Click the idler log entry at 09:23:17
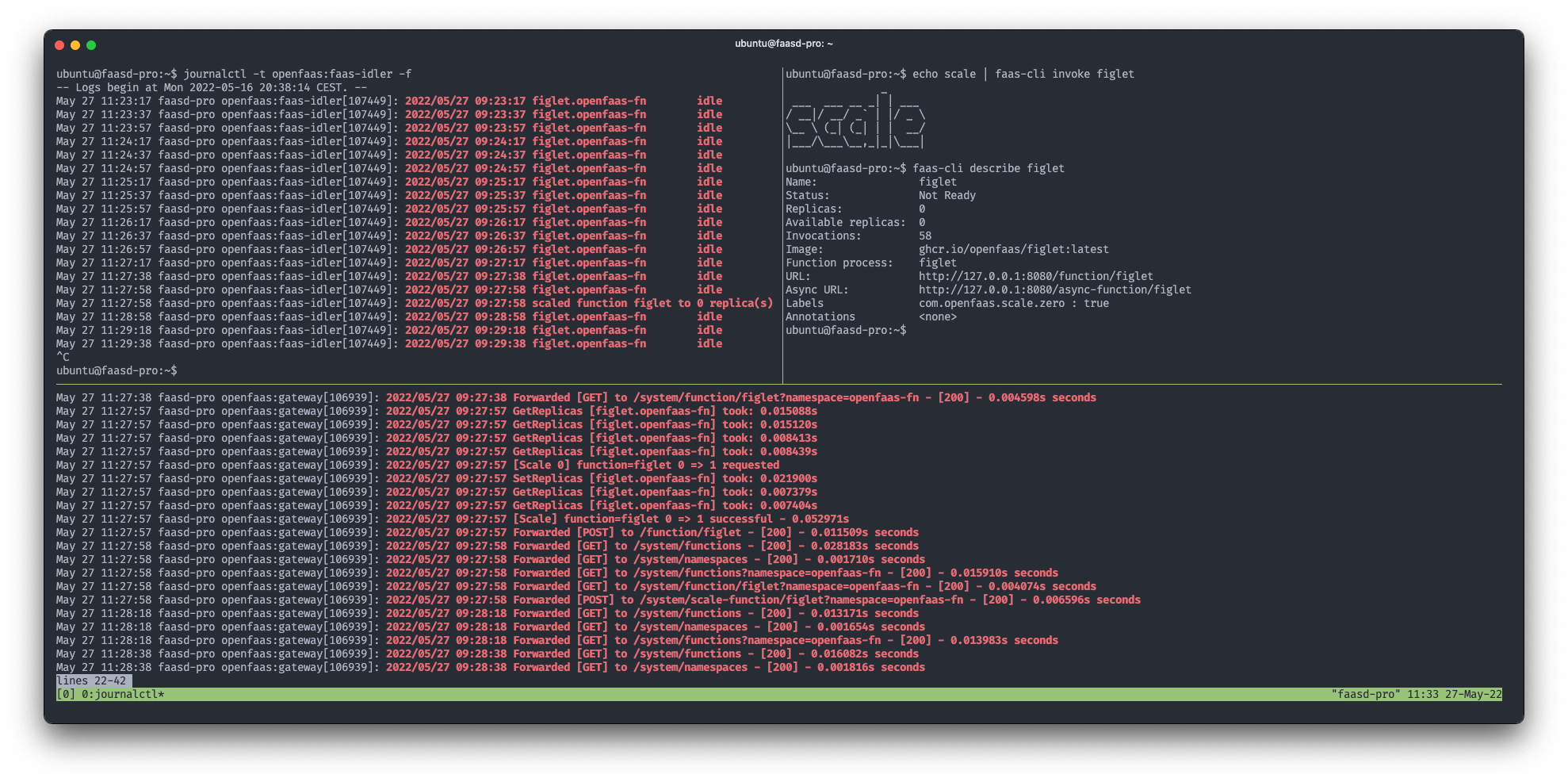1568x782 pixels. coord(389,101)
